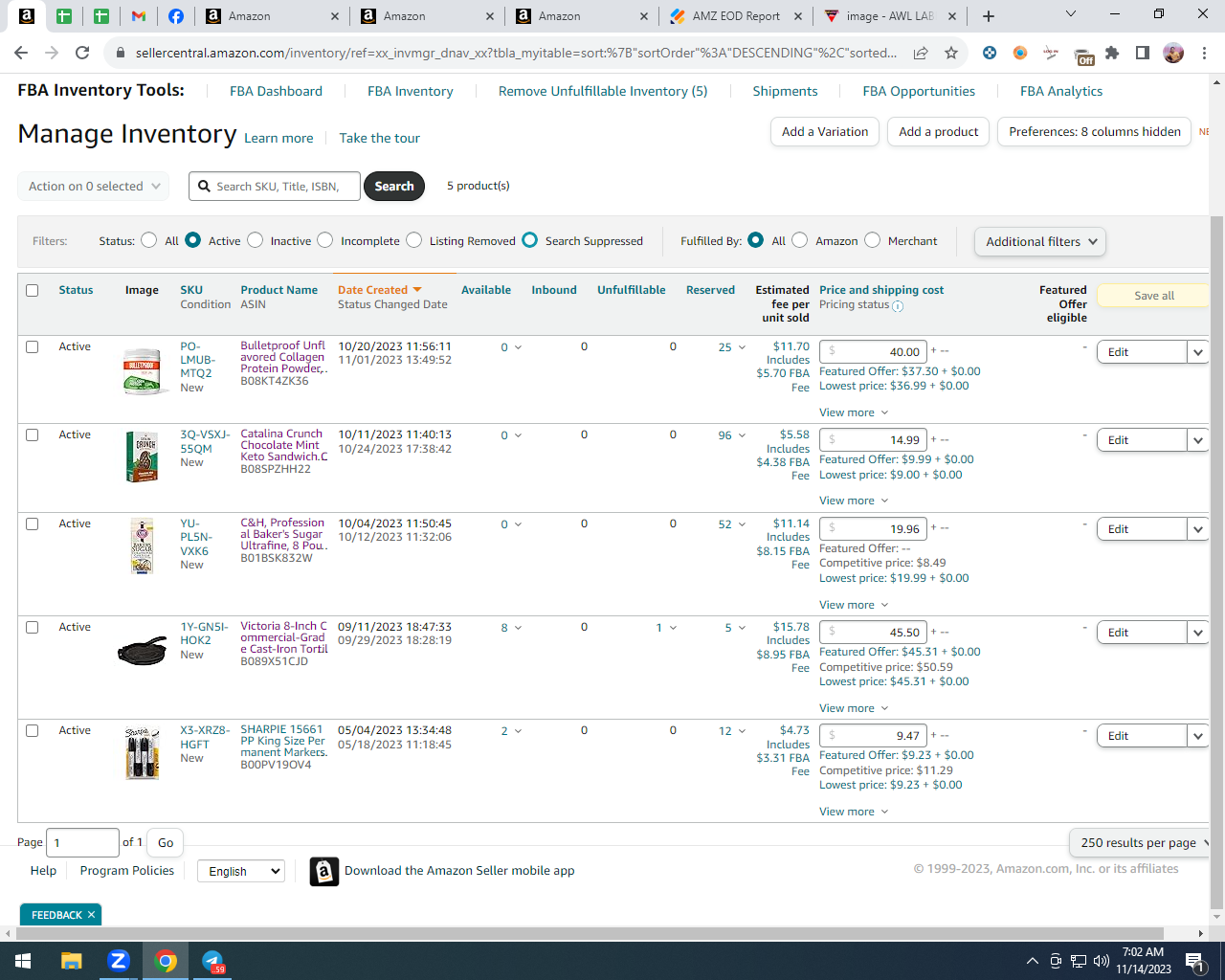
Task: Open the Action on 0 selected dropdown
Action: click(94, 187)
